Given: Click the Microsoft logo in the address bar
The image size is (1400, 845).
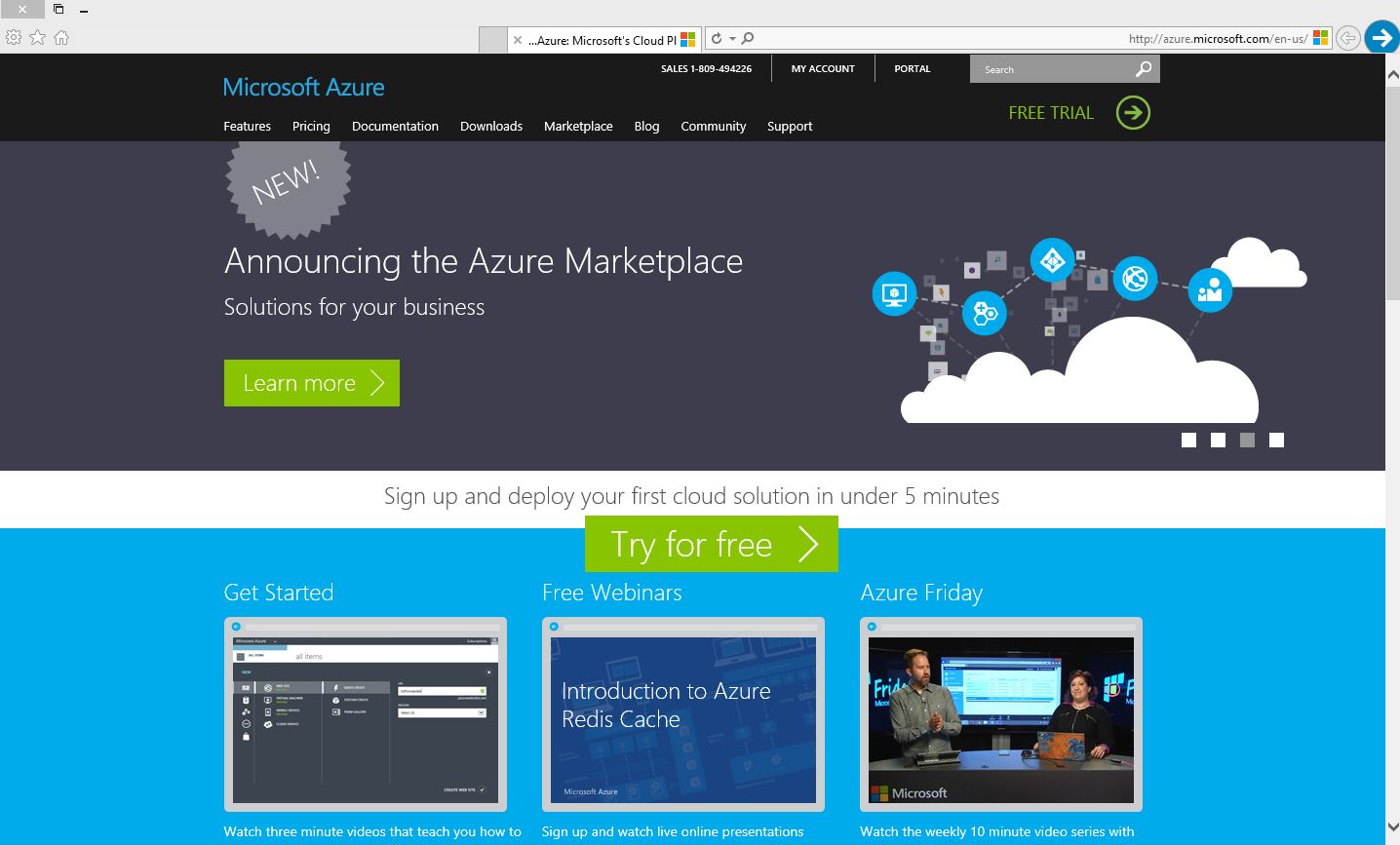Looking at the screenshot, I should pos(1320,37).
